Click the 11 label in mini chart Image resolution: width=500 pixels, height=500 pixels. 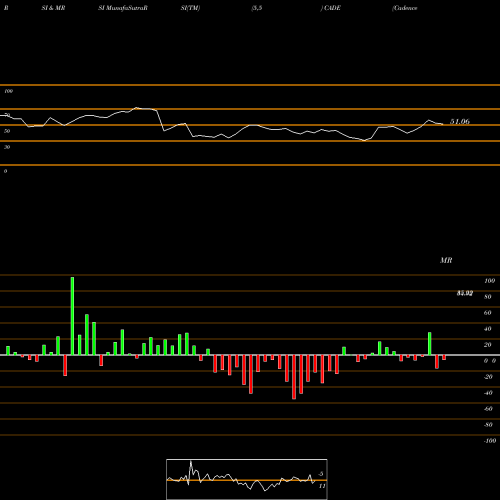pyautogui.click(x=322, y=486)
